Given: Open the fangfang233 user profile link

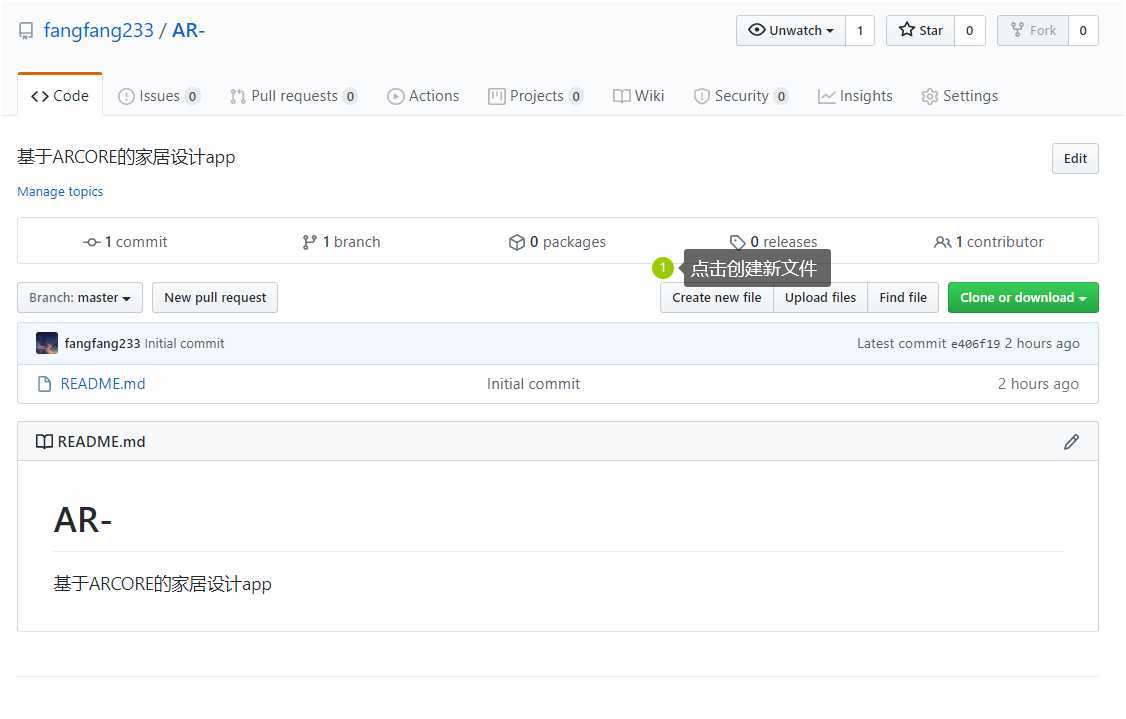Looking at the screenshot, I should point(98,30).
